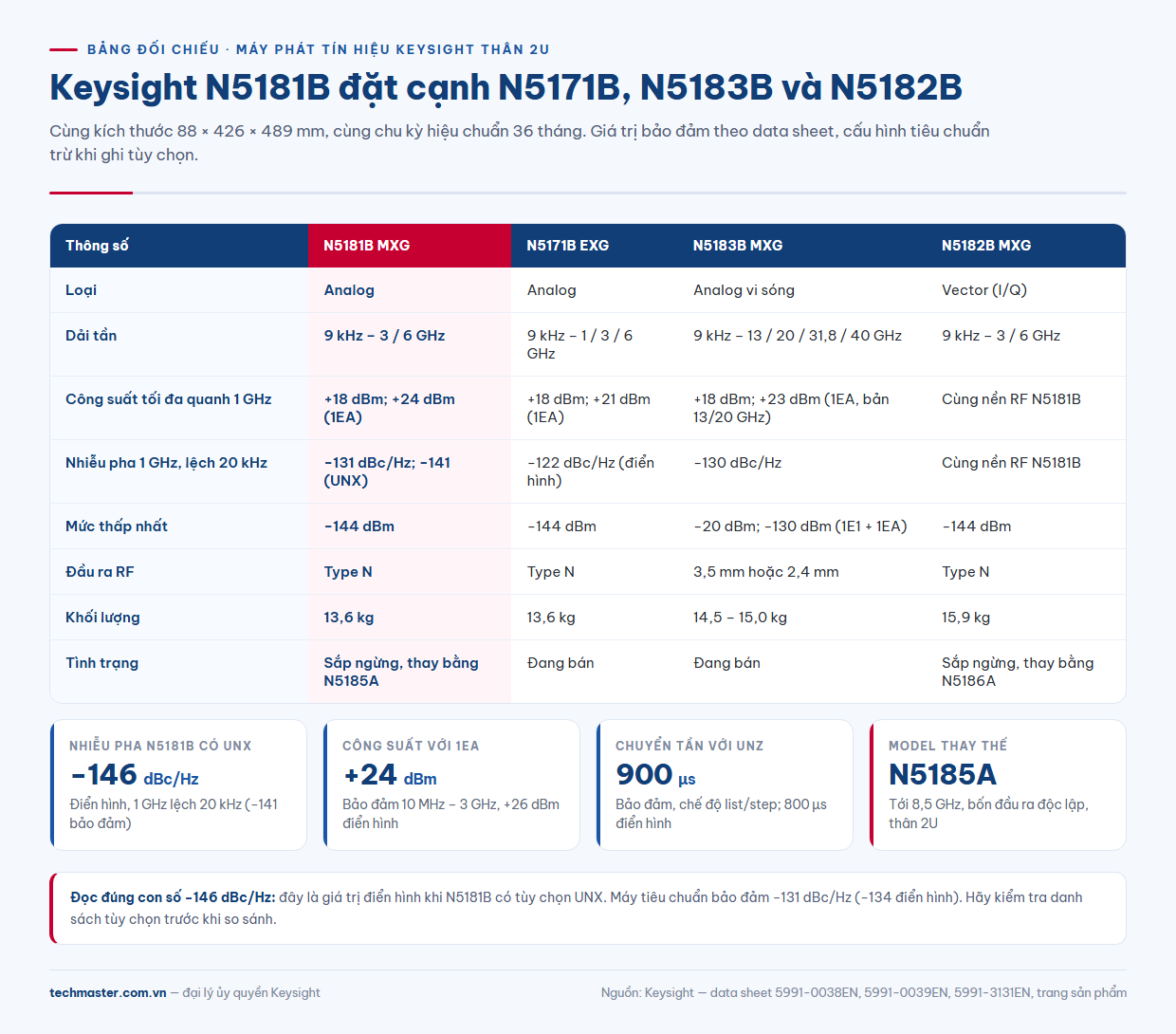Click the 900 µs value
This screenshot has width=1176, height=1034.
point(655,775)
